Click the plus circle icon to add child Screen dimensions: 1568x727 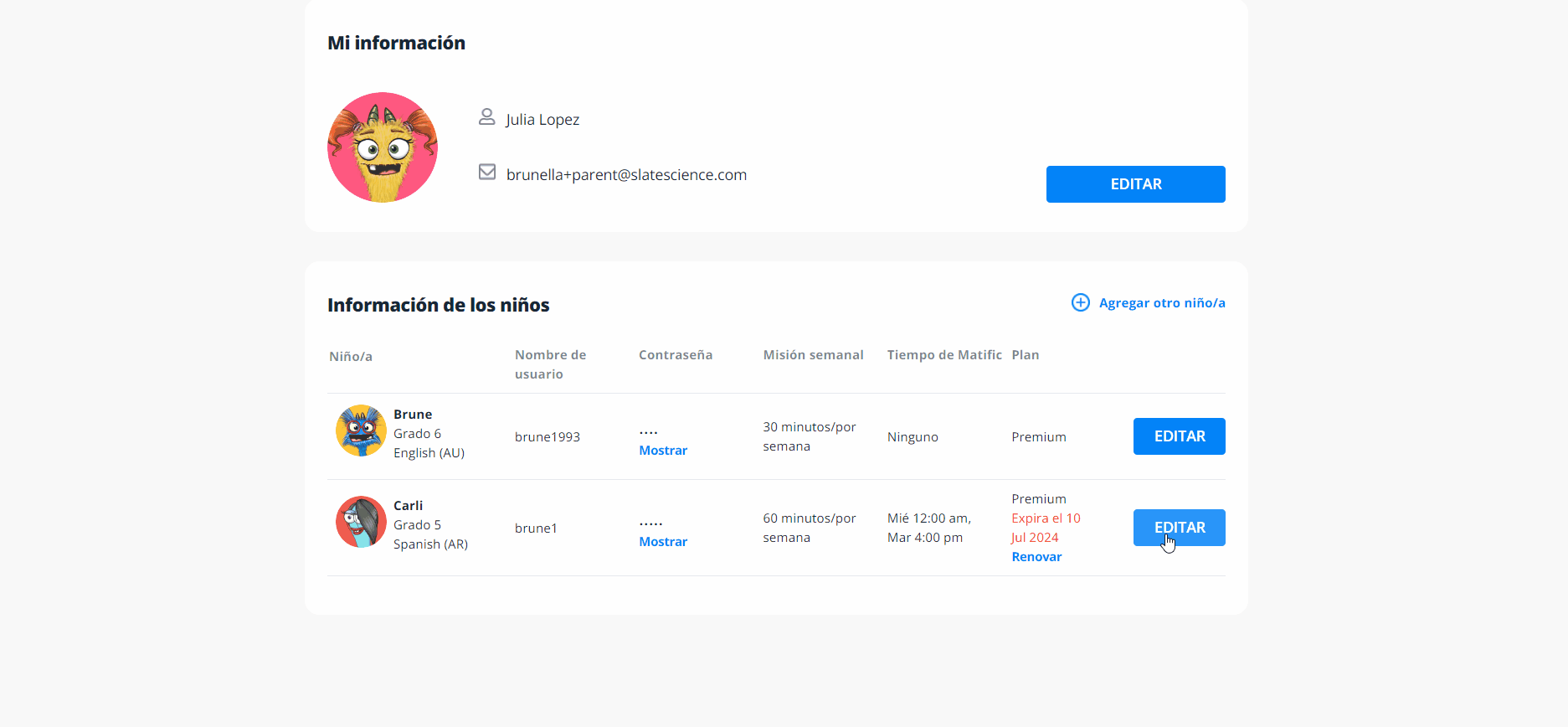(x=1080, y=302)
